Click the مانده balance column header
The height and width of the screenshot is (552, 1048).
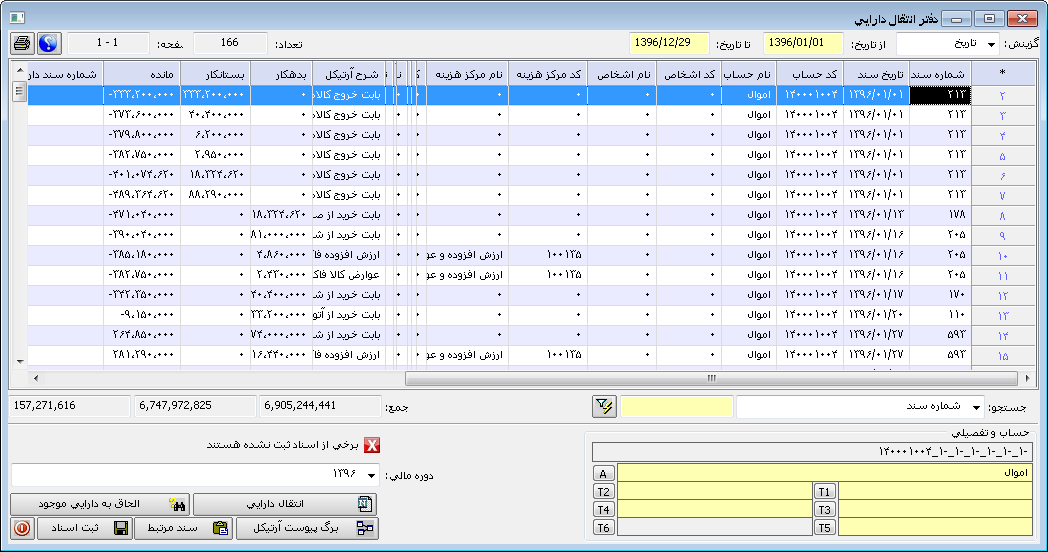click(142, 74)
